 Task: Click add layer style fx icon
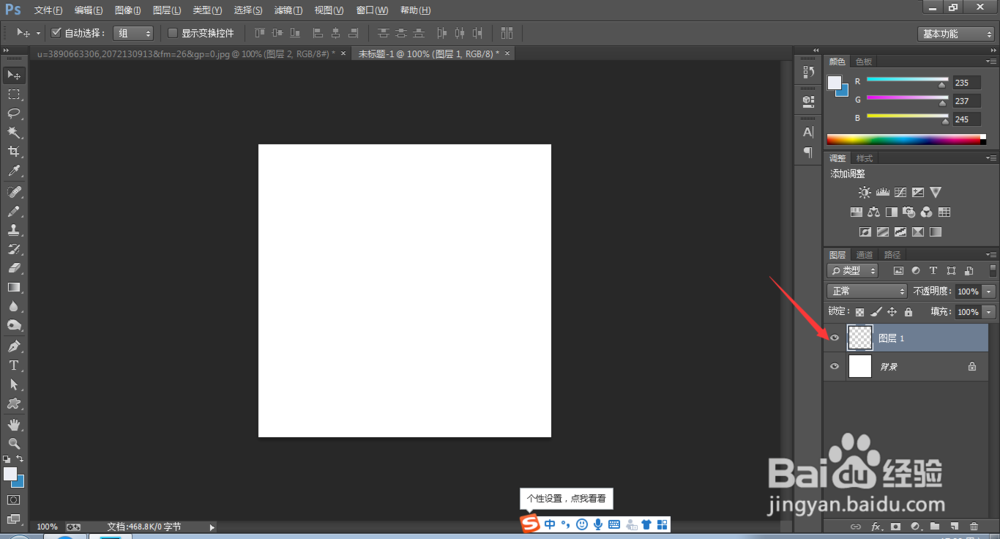876,526
